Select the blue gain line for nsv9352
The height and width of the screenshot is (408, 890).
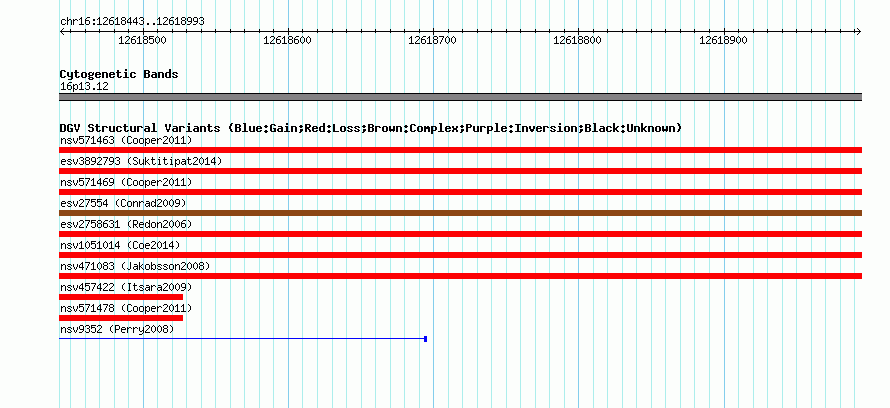(x=242, y=339)
